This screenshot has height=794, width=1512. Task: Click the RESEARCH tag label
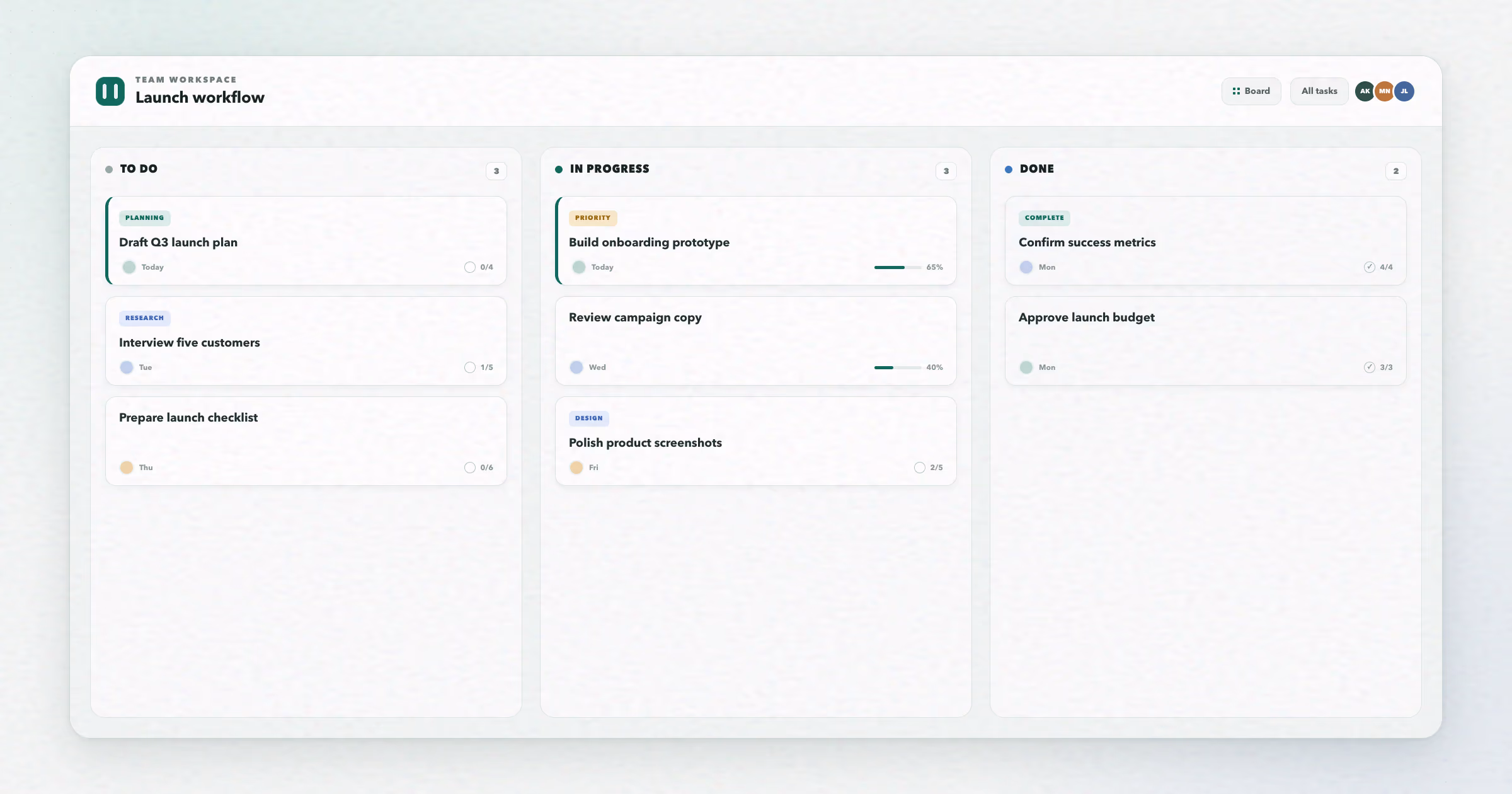pyautogui.click(x=144, y=318)
